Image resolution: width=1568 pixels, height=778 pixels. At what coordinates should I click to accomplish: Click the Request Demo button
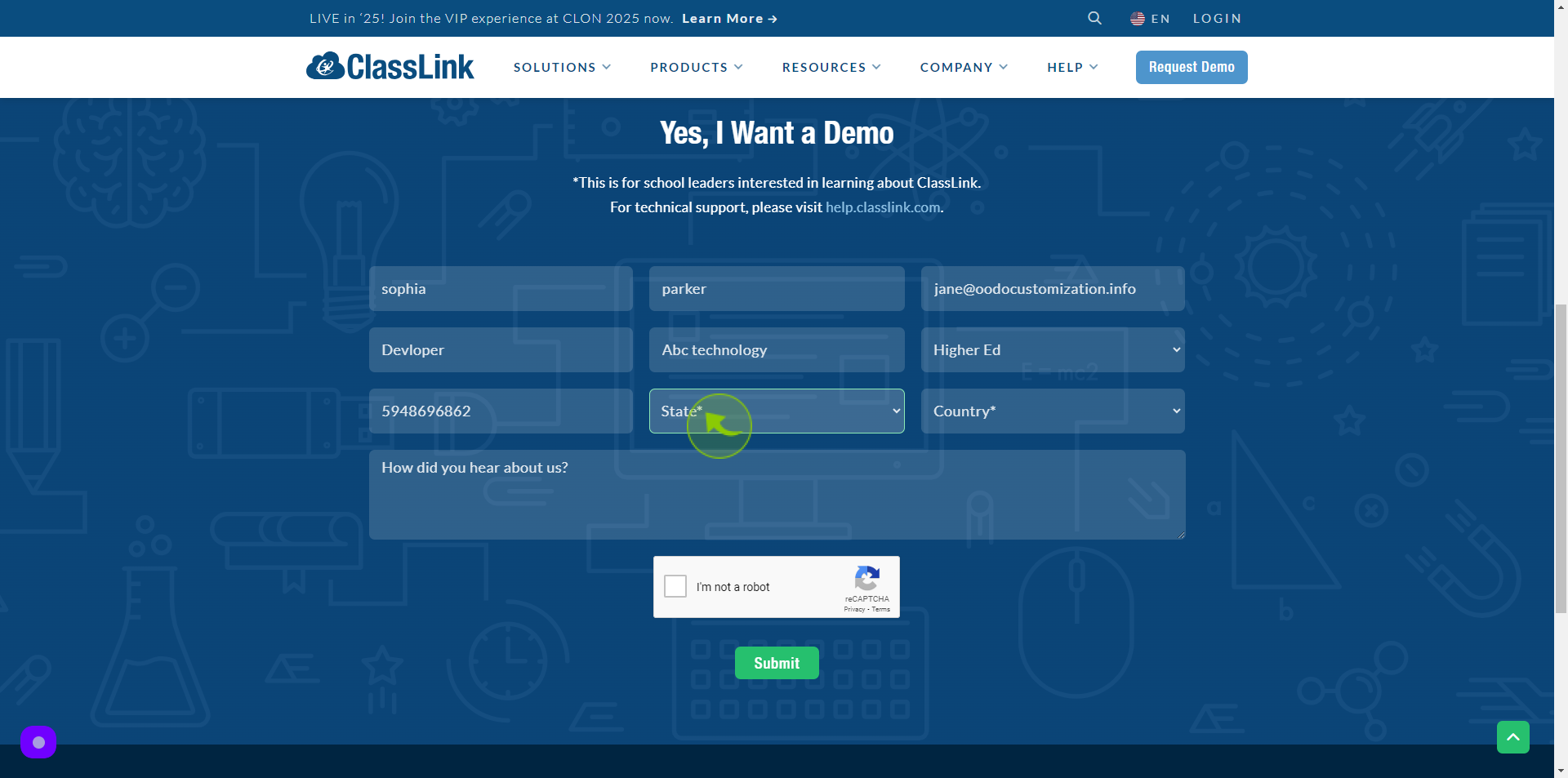point(1192,67)
